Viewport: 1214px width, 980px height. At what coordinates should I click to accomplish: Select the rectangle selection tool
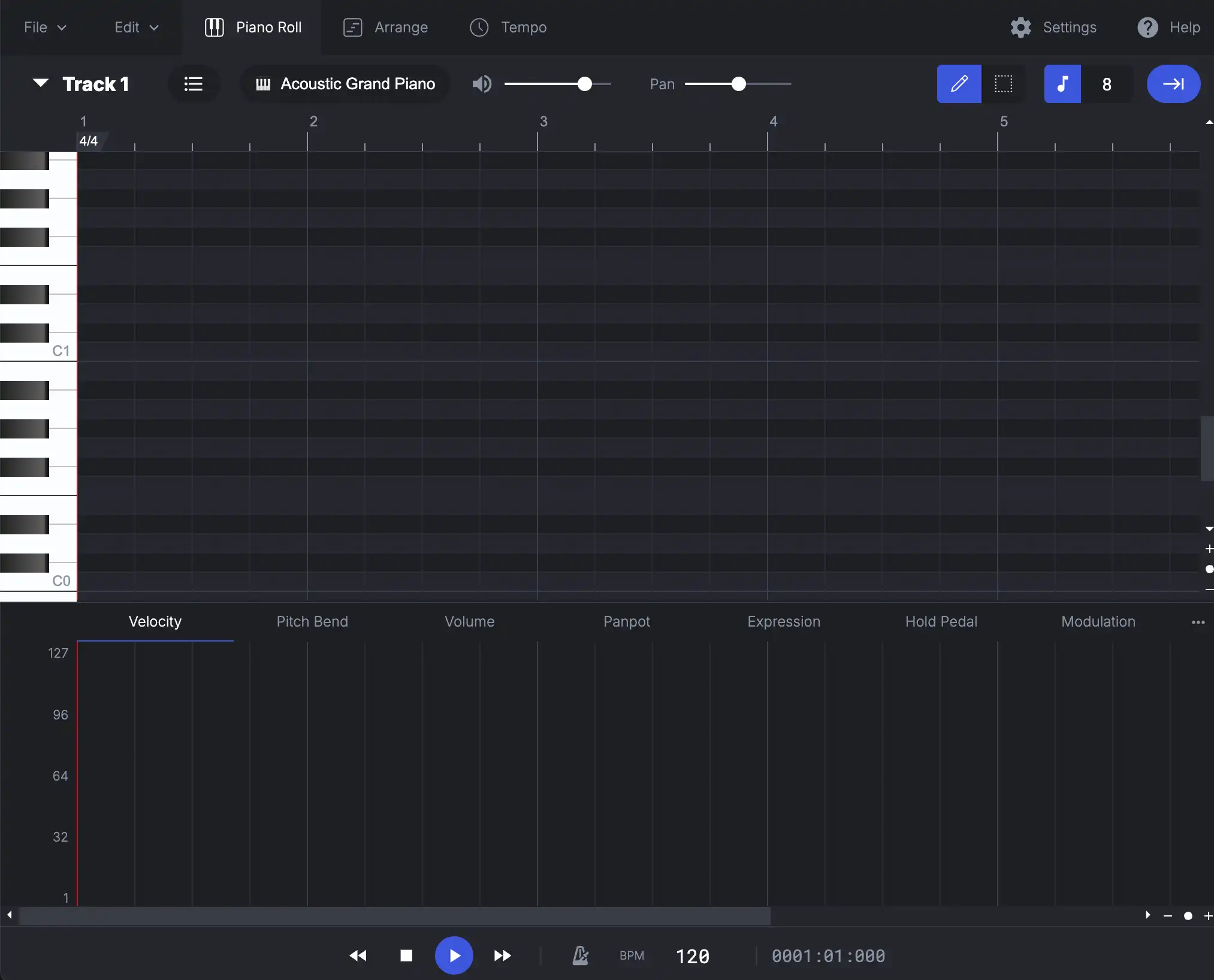1004,84
